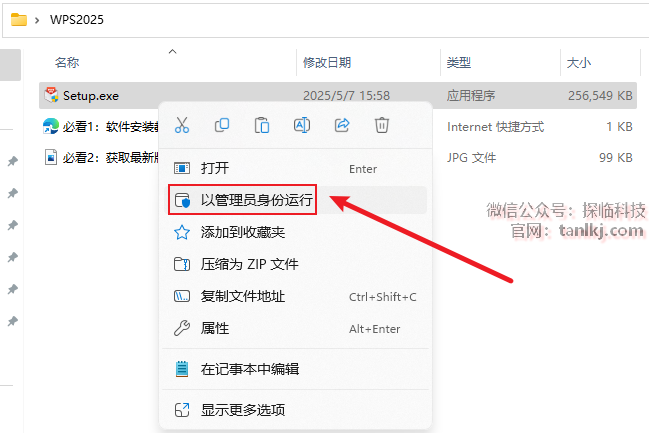
Task: Select the 必看2：获取最新 JPG file
Action: tap(111, 158)
